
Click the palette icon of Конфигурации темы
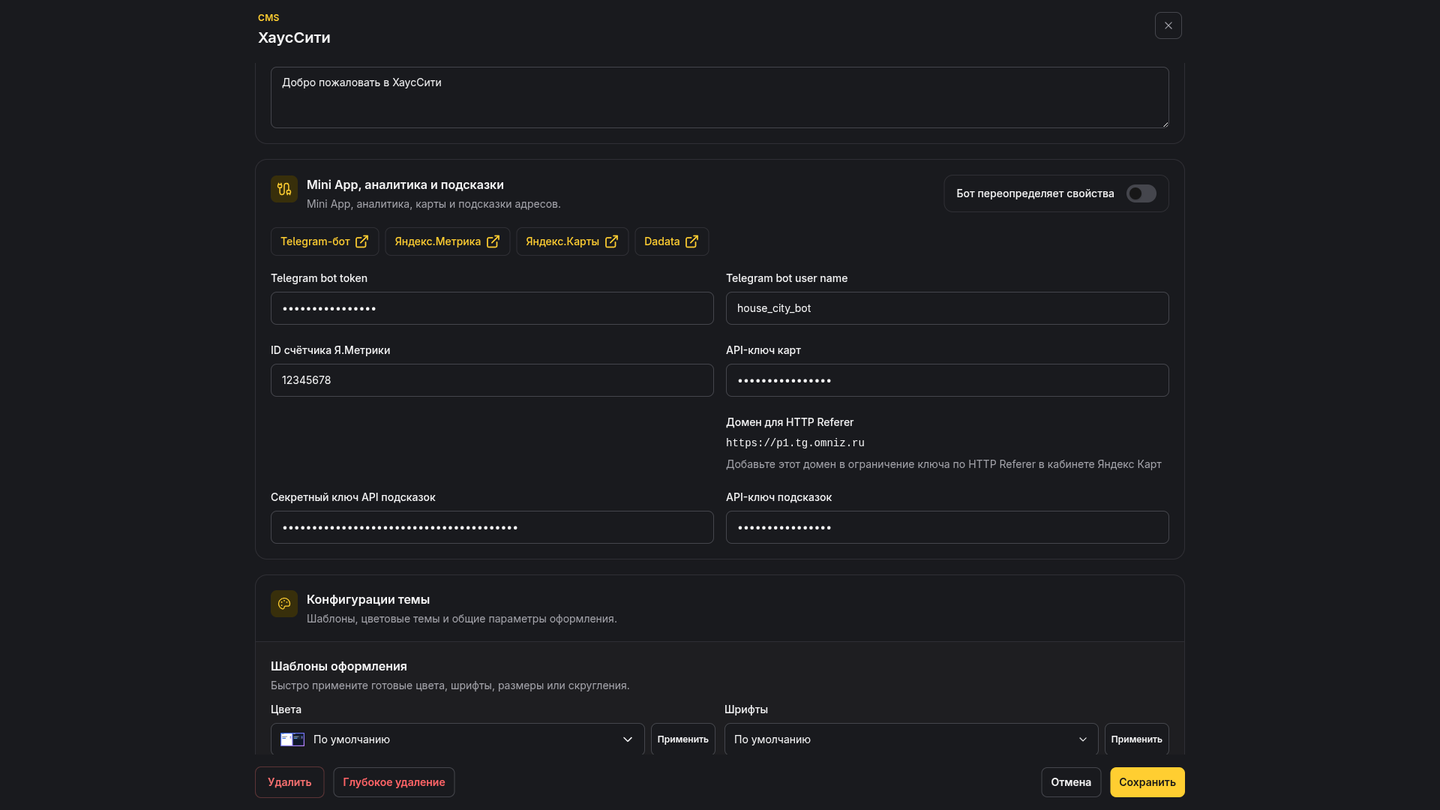point(284,604)
